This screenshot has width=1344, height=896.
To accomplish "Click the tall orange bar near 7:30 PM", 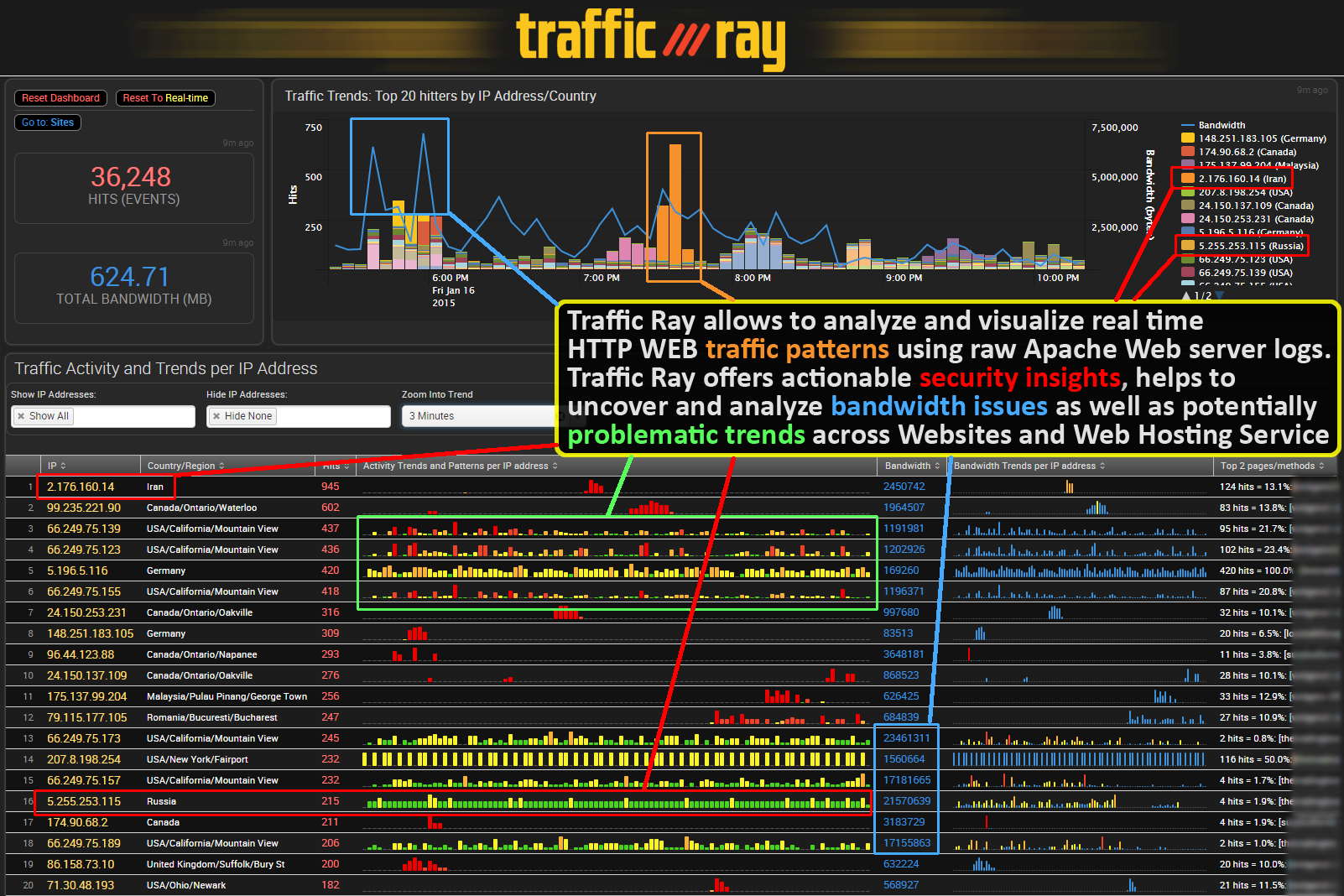I will [675, 205].
